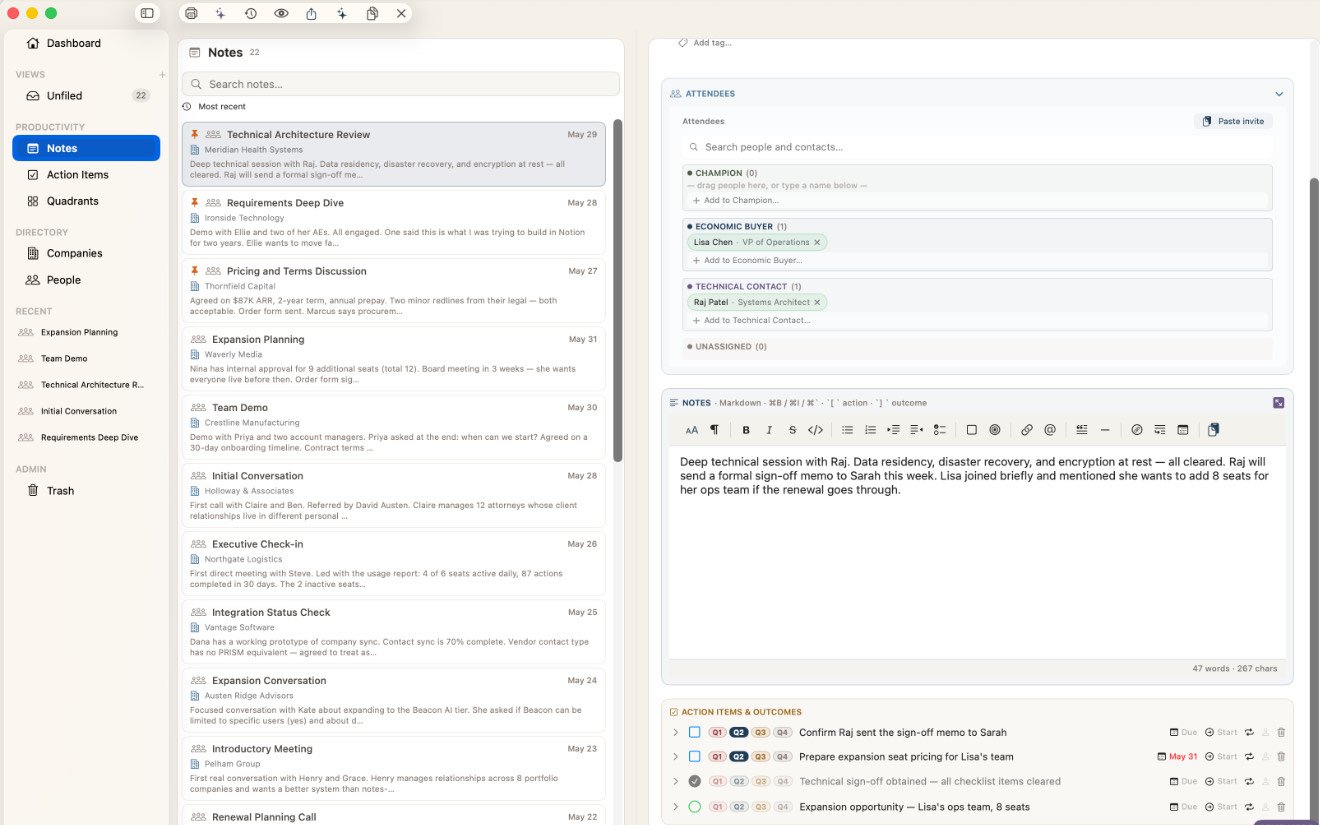Expand 'Prepare expansion seat pricing' row
The image size is (1320, 825).
click(676, 757)
